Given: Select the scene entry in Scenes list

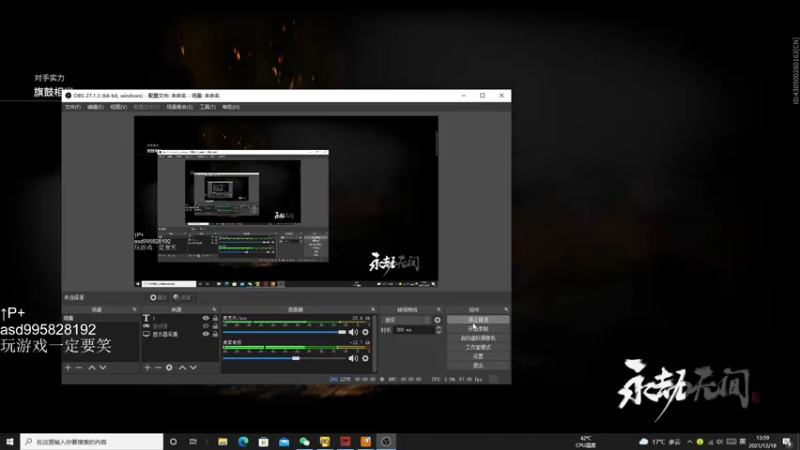Looking at the screenshot, I should pos(101,318).
